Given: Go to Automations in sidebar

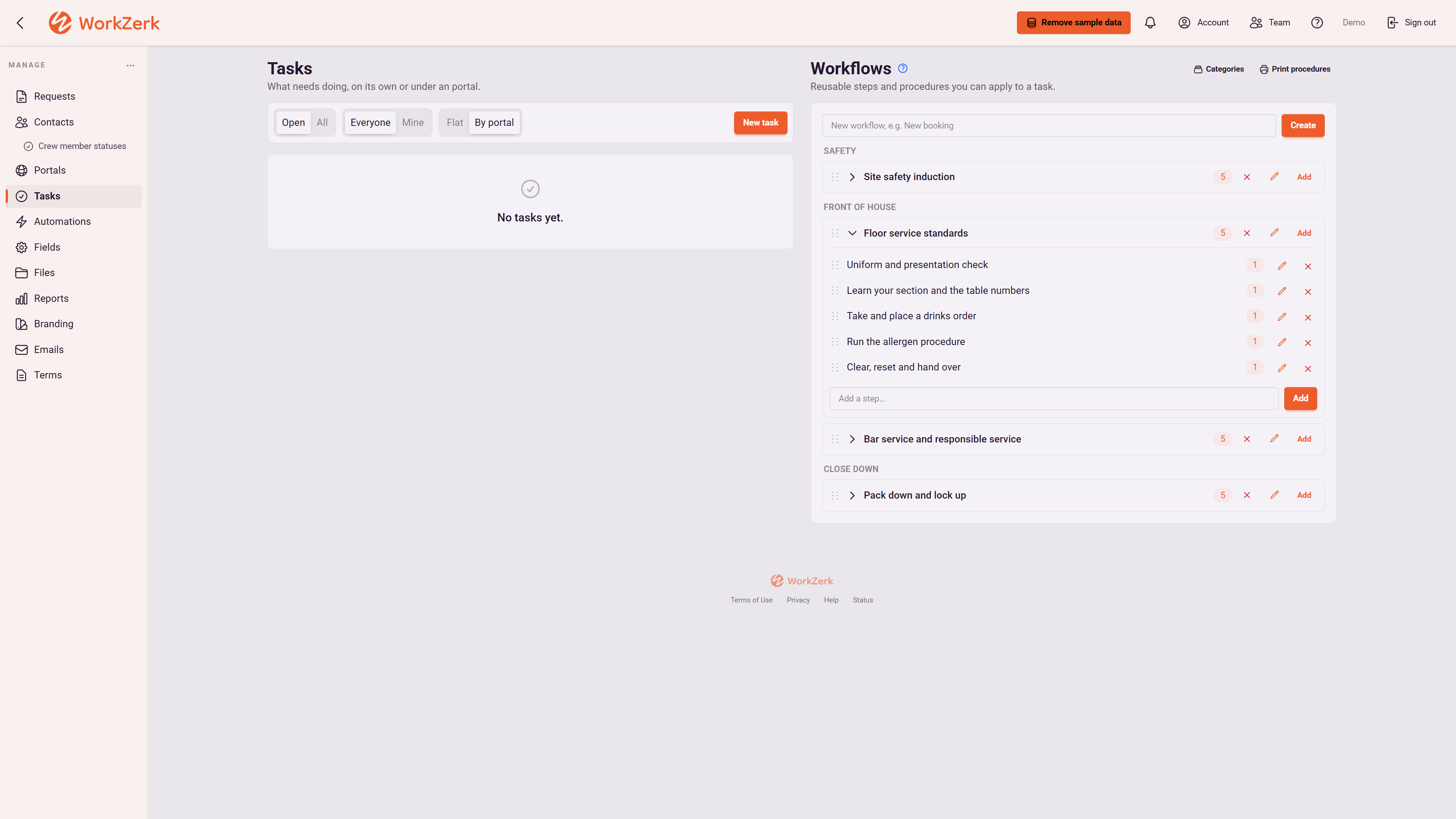Looking at the screenshot, I should tap(74, 221).
